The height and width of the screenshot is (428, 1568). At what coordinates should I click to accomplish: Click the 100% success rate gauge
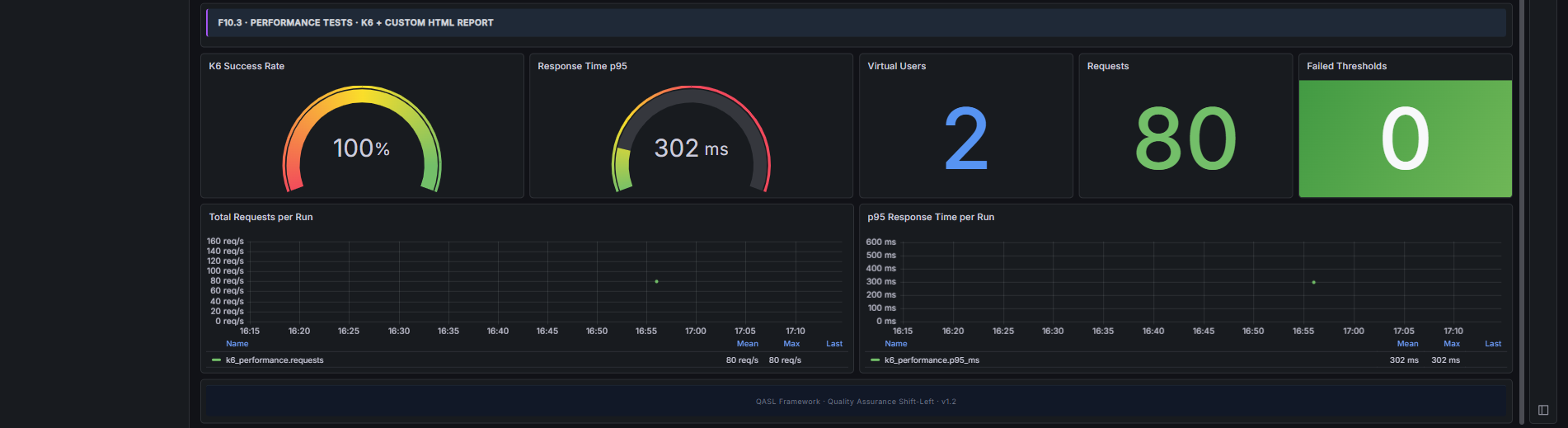[362, 139]
